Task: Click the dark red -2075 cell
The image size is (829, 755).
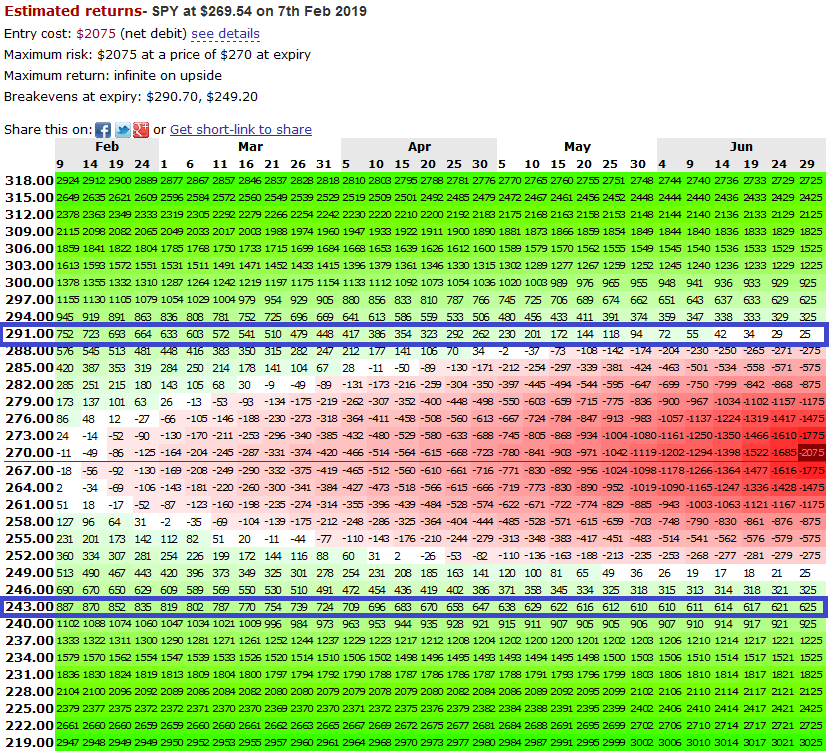Action: (x=811, y=453)
